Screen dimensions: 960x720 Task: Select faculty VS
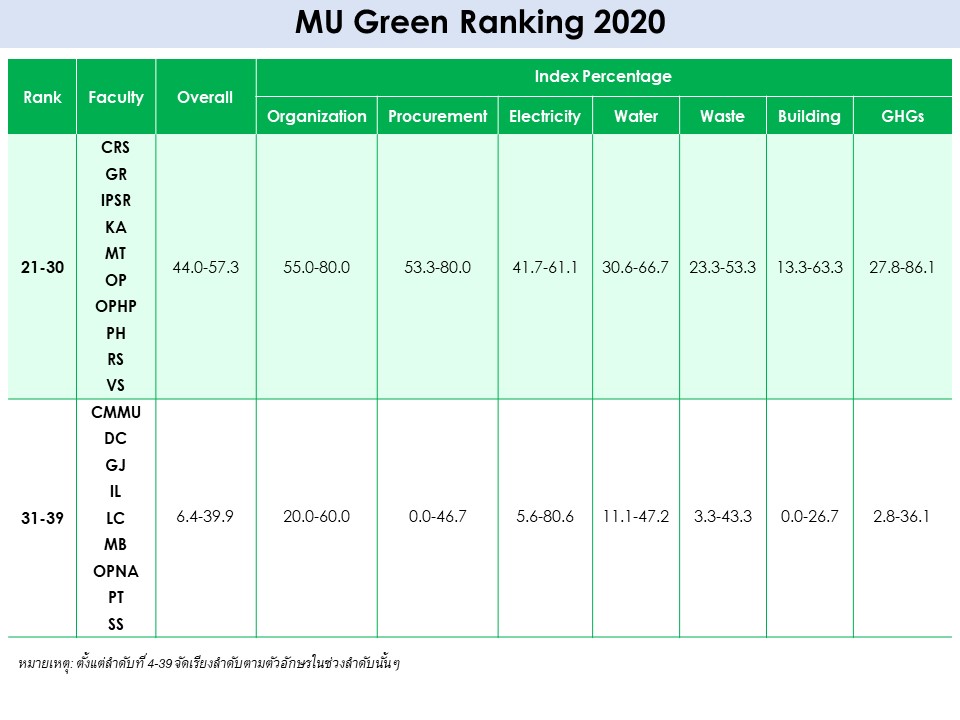[x=116, y=385]
